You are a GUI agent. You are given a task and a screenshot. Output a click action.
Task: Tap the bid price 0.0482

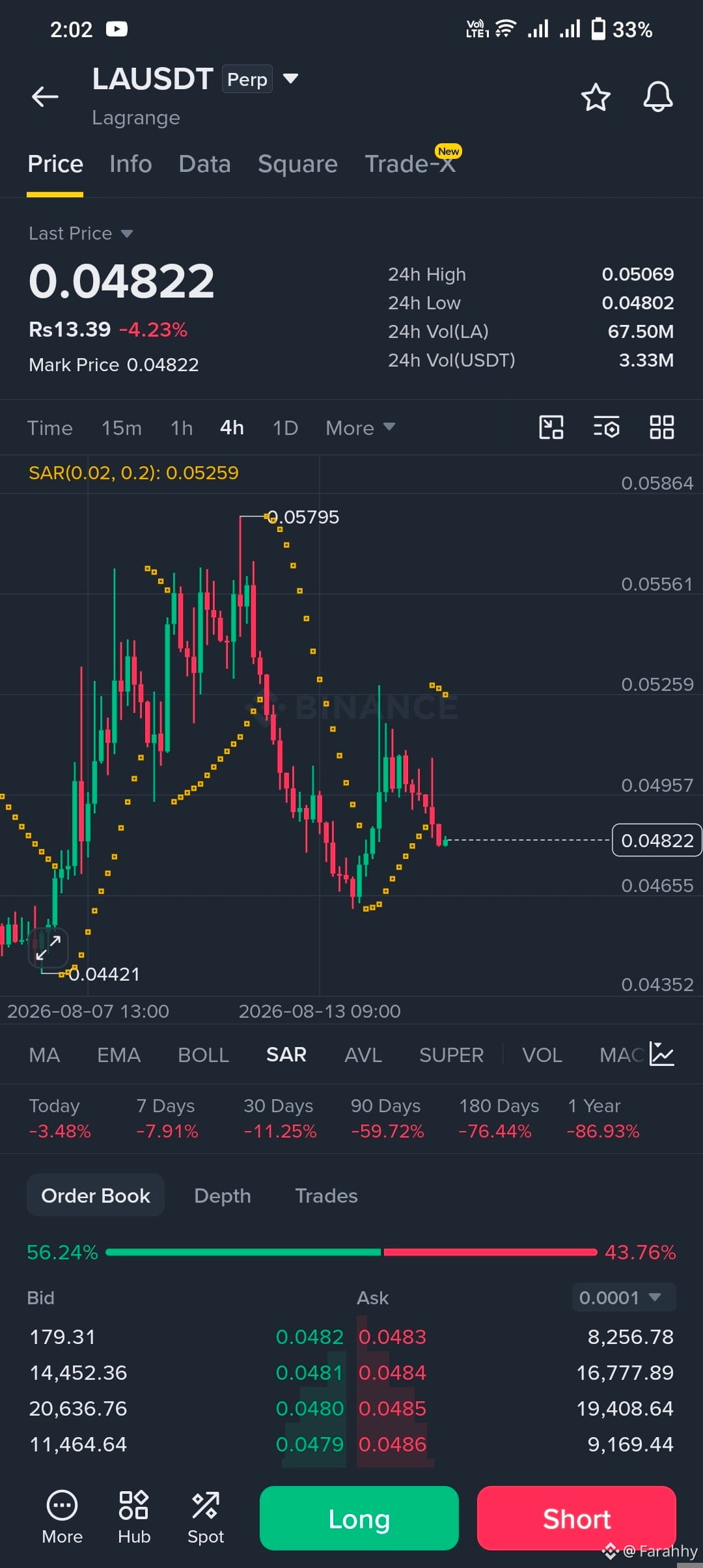(x=309, y=1337)
